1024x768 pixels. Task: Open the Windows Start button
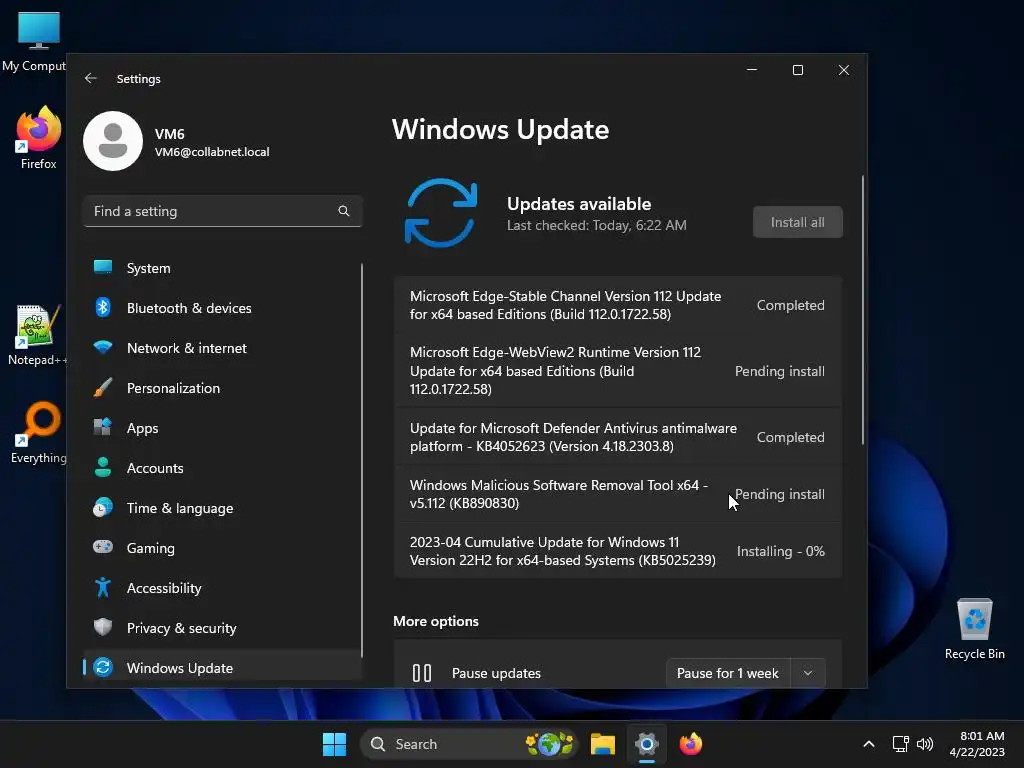click(x=334, y=744)
